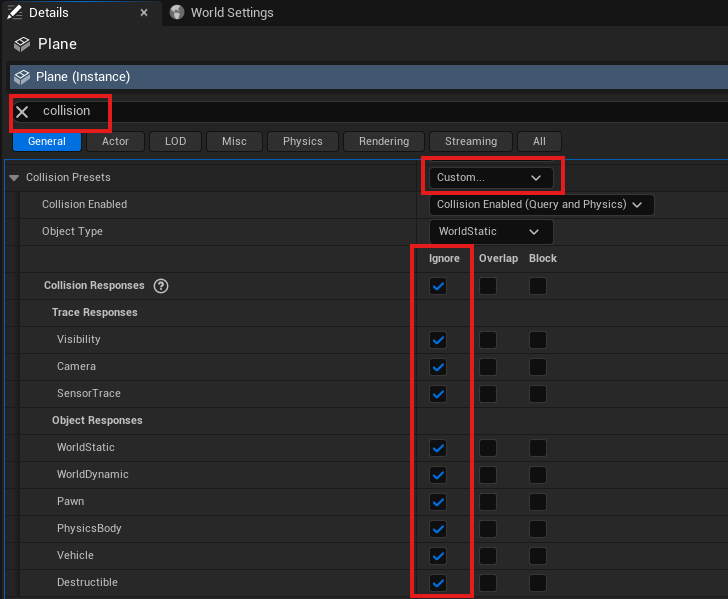Open the Object Type WorldStatic dropdown
This screenshot has width=728, height=599.
[x=490, y=231]
